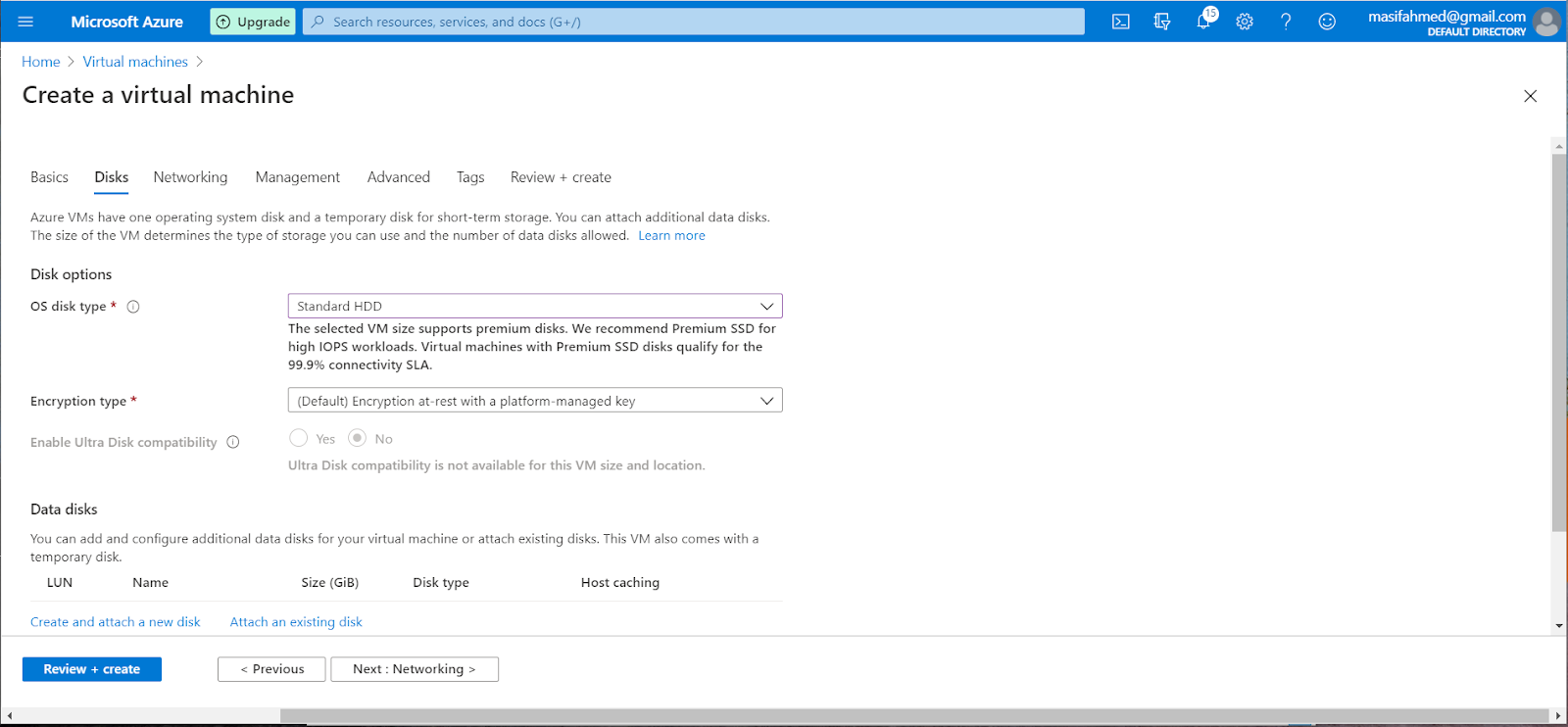
Task: Click the horizontal scroll left arrow
Action: tap(9, 716)
